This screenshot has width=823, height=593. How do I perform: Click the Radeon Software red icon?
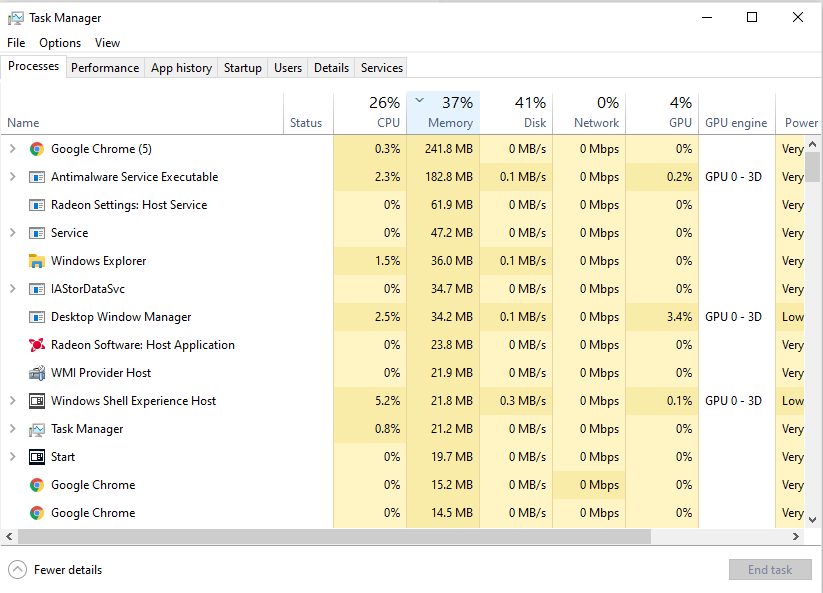(37, 345)
